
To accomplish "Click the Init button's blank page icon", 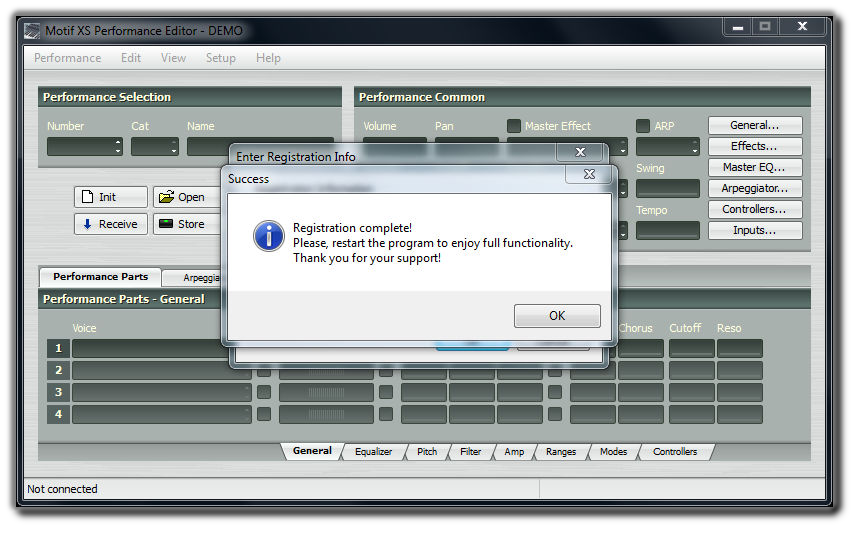I will tap(87, 197).
